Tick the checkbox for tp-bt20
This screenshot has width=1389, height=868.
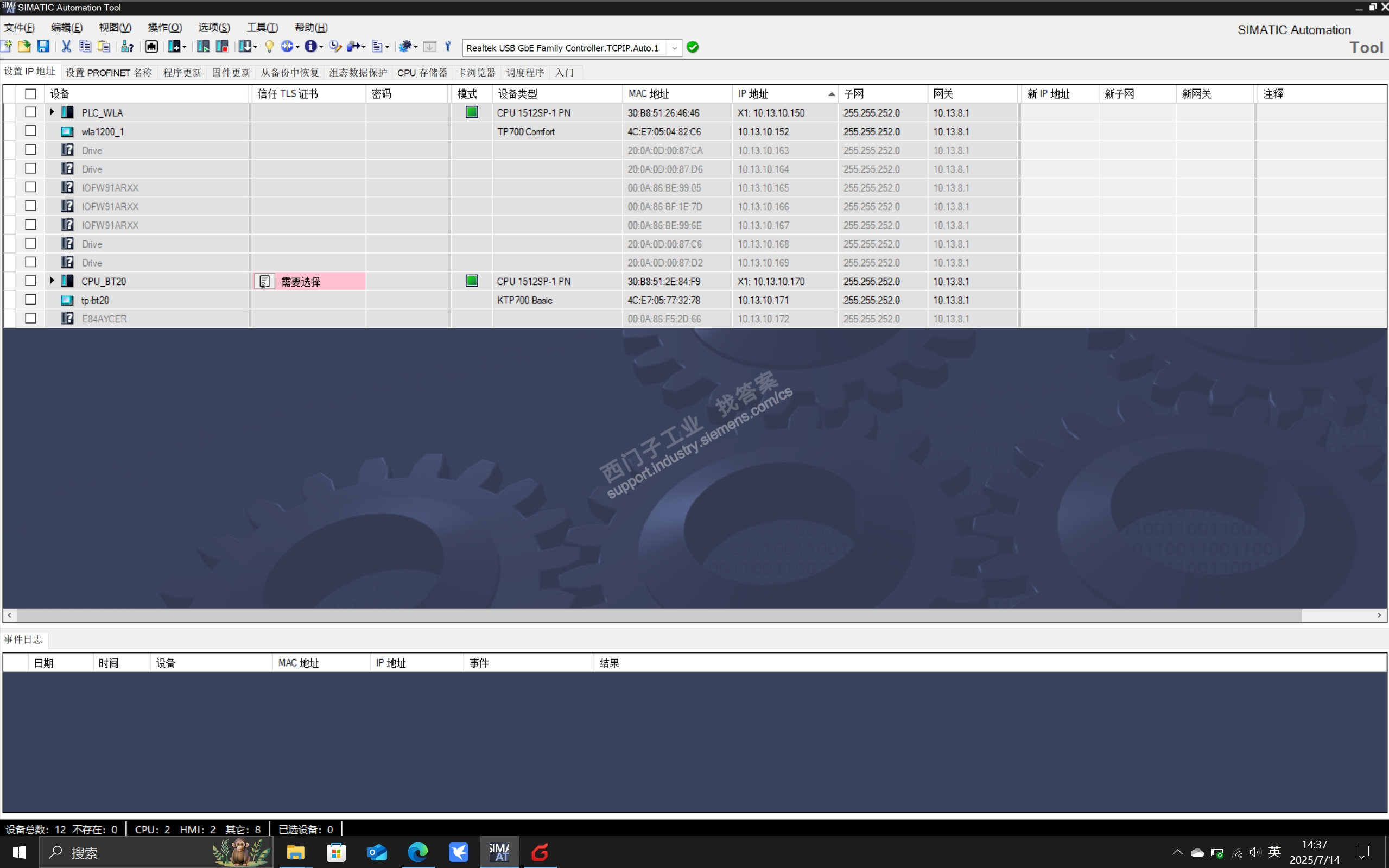coord(30,300)
